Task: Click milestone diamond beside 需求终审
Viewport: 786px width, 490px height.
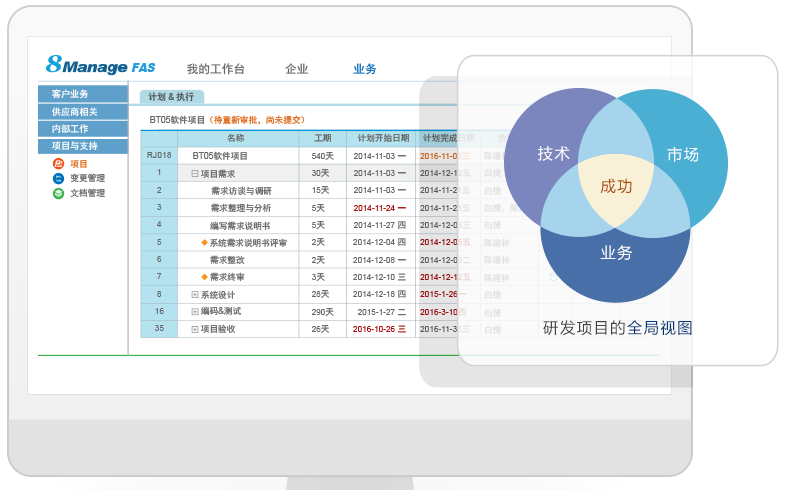Action: 204,277
